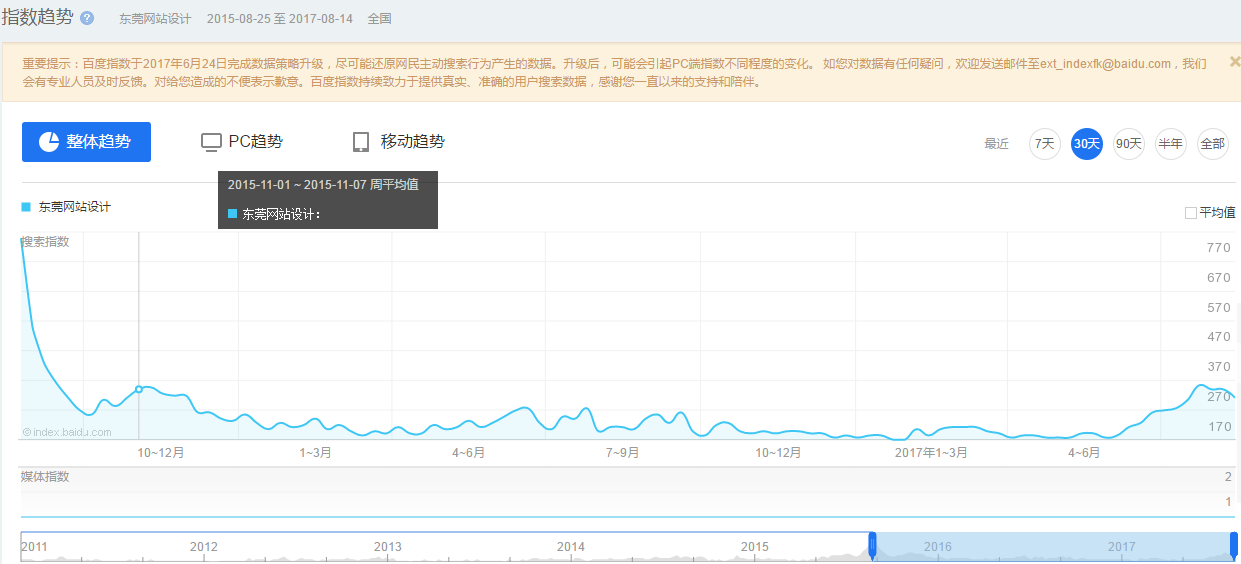The image size is (1241, 564).
Task: Choose the 全部 time range
Action: (1213, 144)
